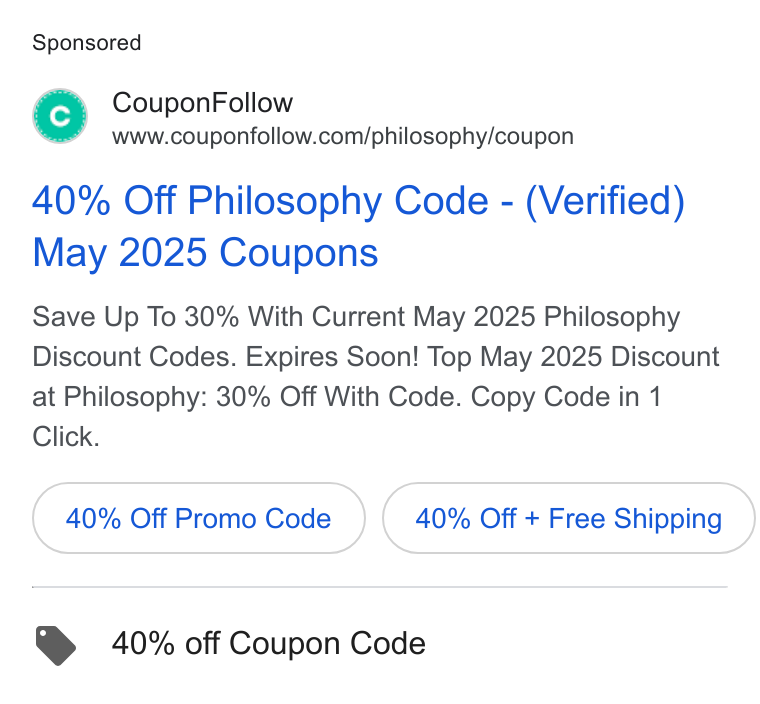Screen dimensions: 760x704
Task: Click the letter C inside the green logo
Action: pyautogui.click(x=60, y=116)
